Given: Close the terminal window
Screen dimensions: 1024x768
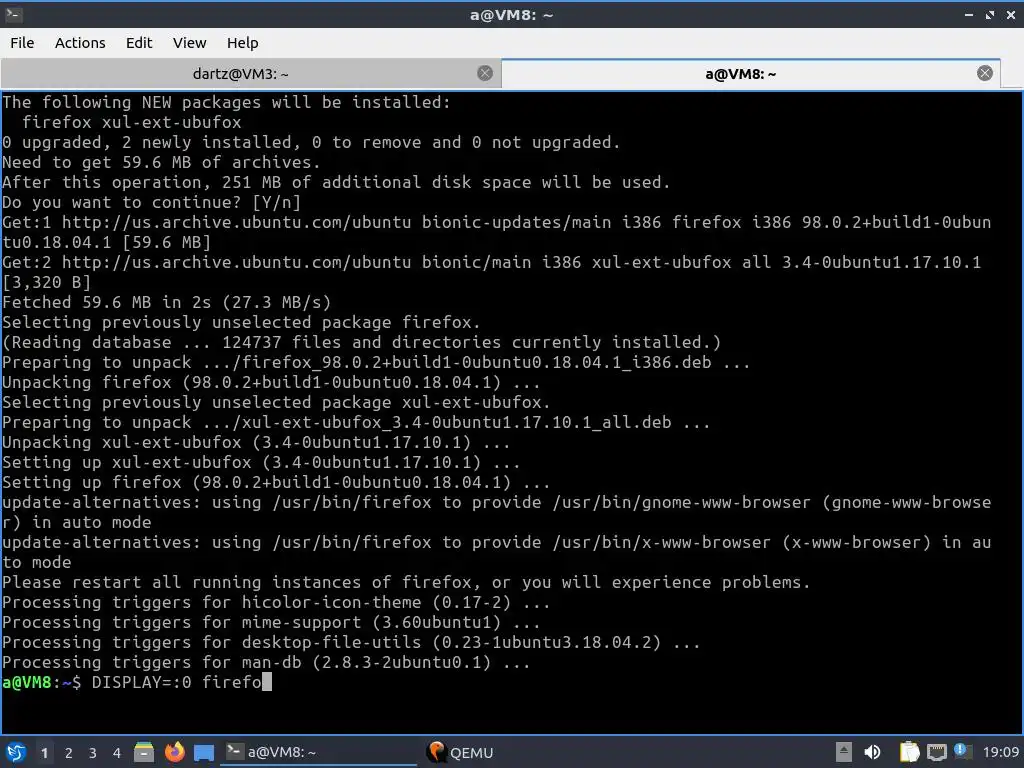Looking at the screenshot, I should point(1010,14).
